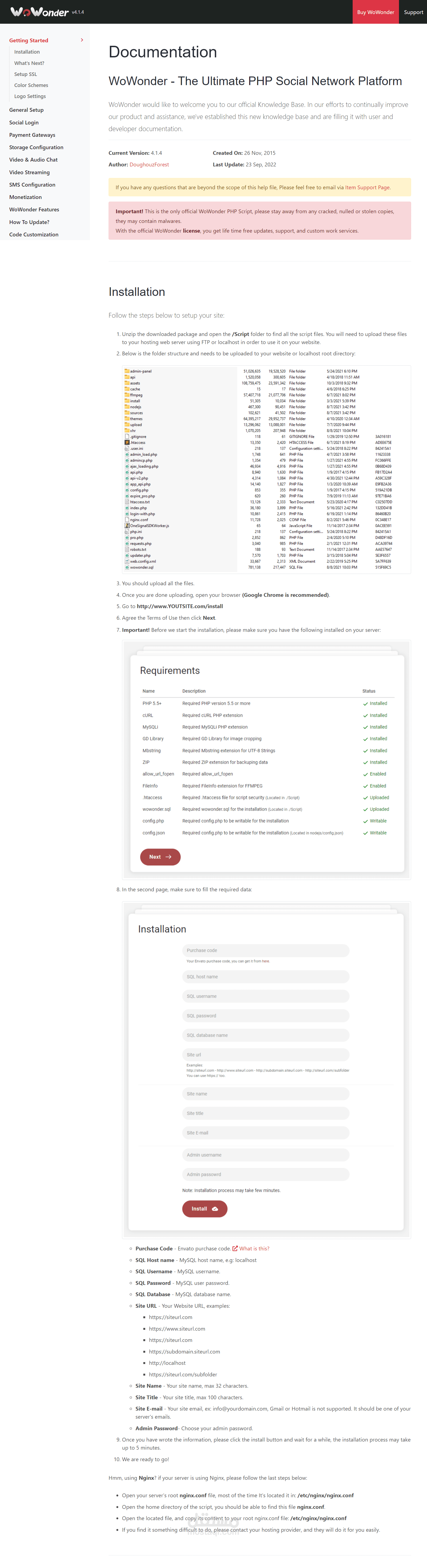Click the DoughouzForest author link
This screenshot has width=427, height=1568.
pos(149,164)
